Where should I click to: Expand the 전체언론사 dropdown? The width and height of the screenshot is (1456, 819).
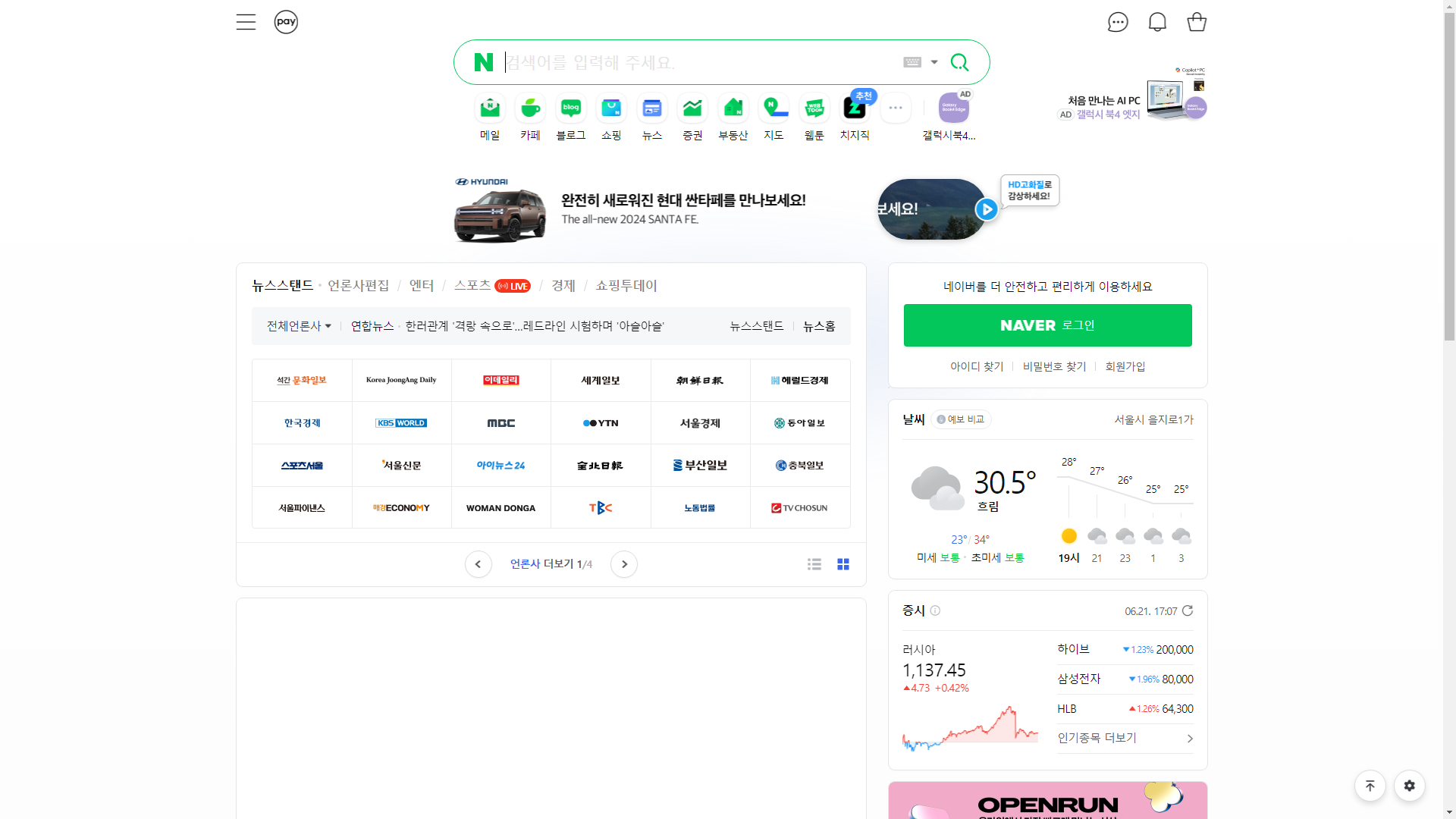coord(299,326)
